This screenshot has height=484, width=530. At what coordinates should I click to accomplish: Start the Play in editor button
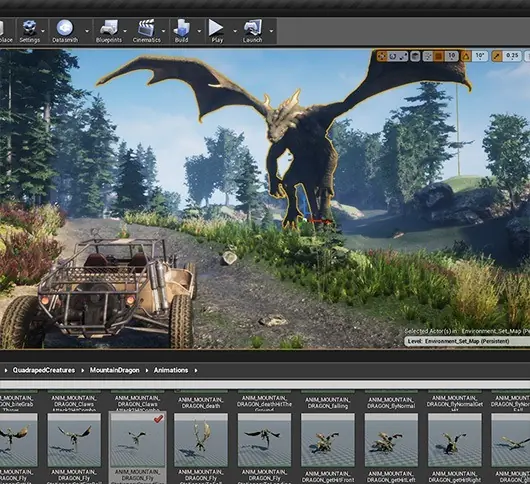(x=217, y=31)
